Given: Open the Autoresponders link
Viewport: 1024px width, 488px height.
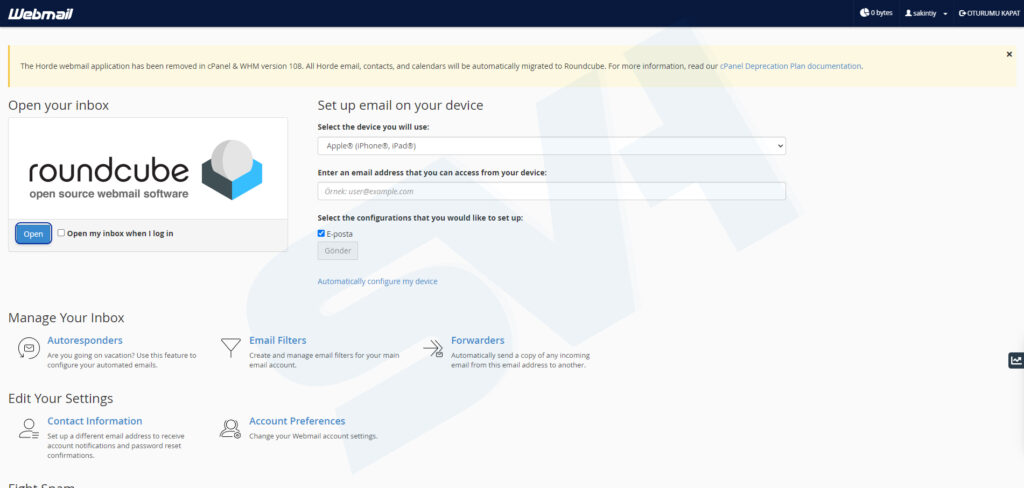Looking at the screenshot, I should click(85, 340).
